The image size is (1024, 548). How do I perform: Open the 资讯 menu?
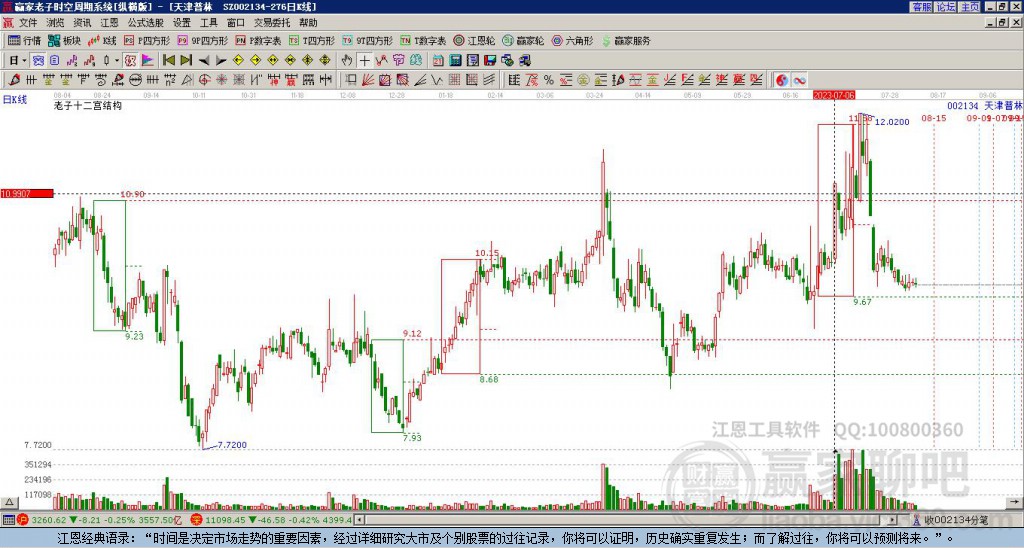click(82, 23)
